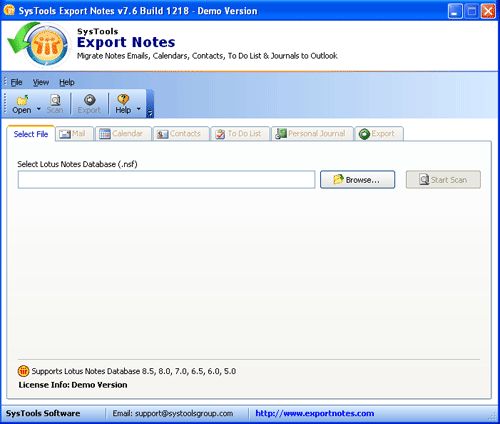Switch to the Contacts tab
Screen dimensions: 500x424
point(181,134)
